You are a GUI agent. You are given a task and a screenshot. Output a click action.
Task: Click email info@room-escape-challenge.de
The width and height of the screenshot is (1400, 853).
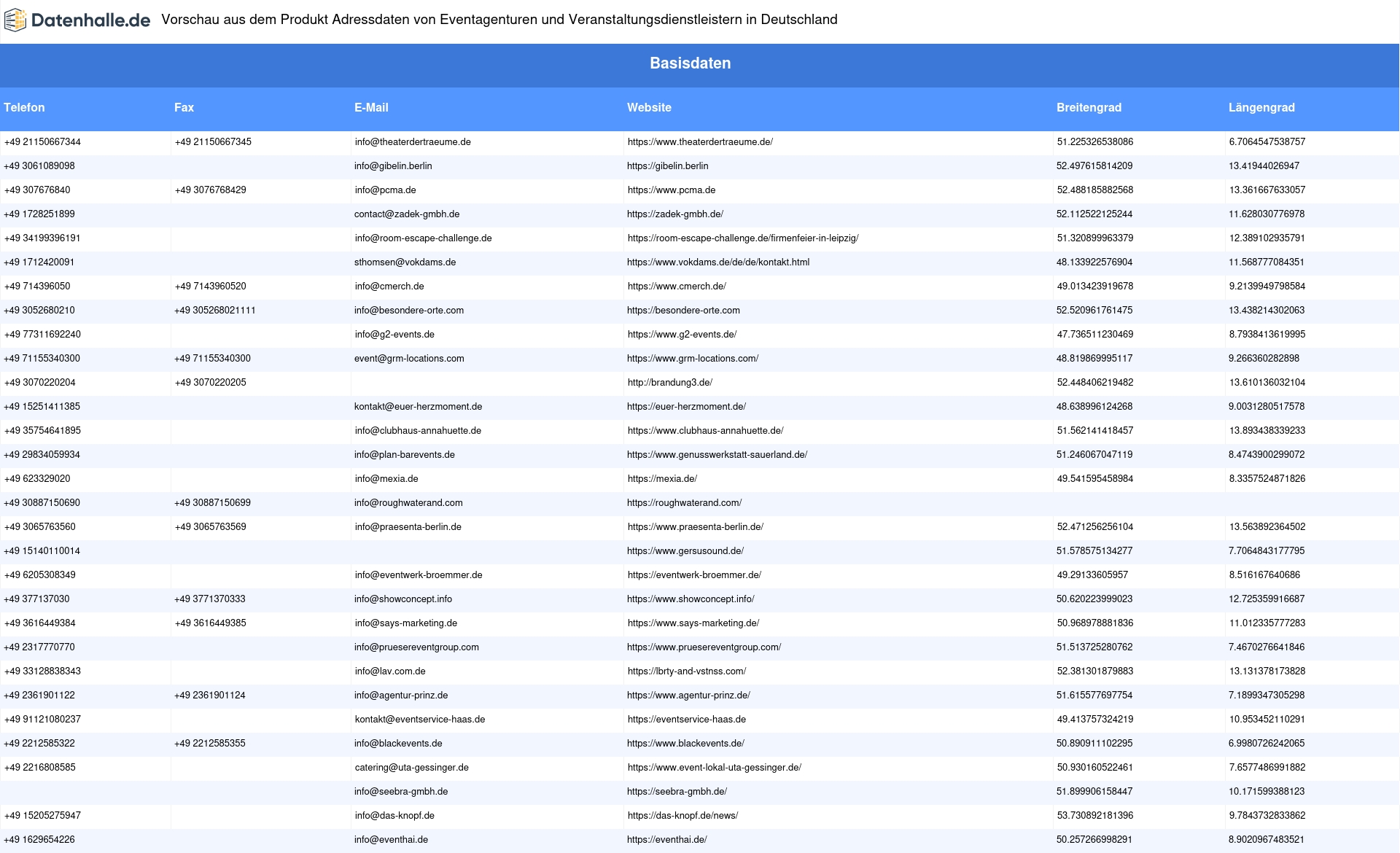pyautogui.click(x=423, y=238)
